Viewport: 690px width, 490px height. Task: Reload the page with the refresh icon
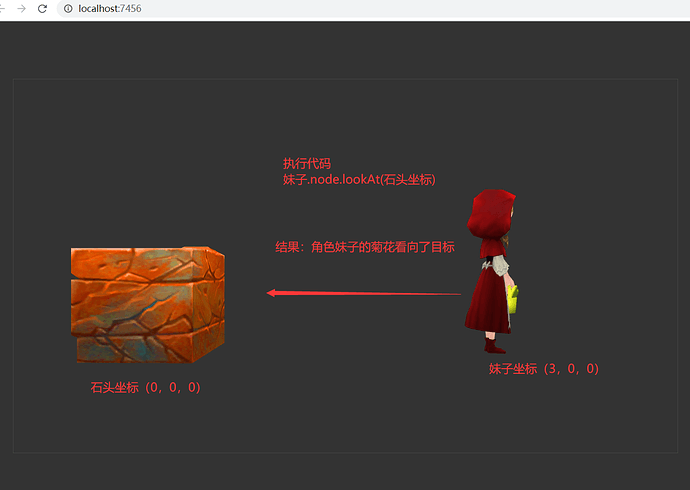point(42,9)
